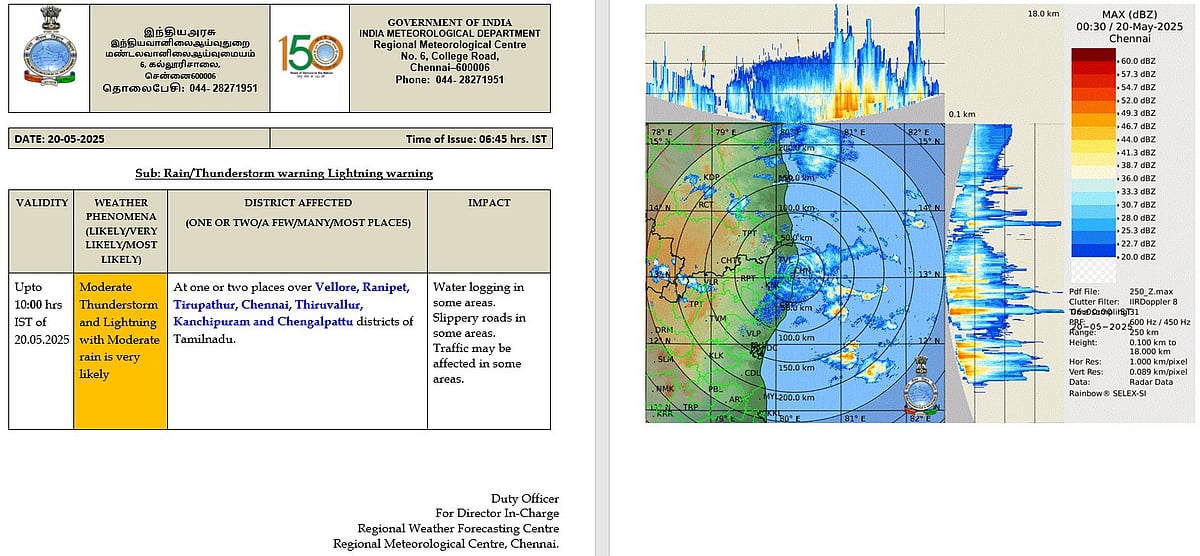Click the DISTRICT AFFECTED column header
This screenshot has height=556, width=1200.
tap(296, 203)
